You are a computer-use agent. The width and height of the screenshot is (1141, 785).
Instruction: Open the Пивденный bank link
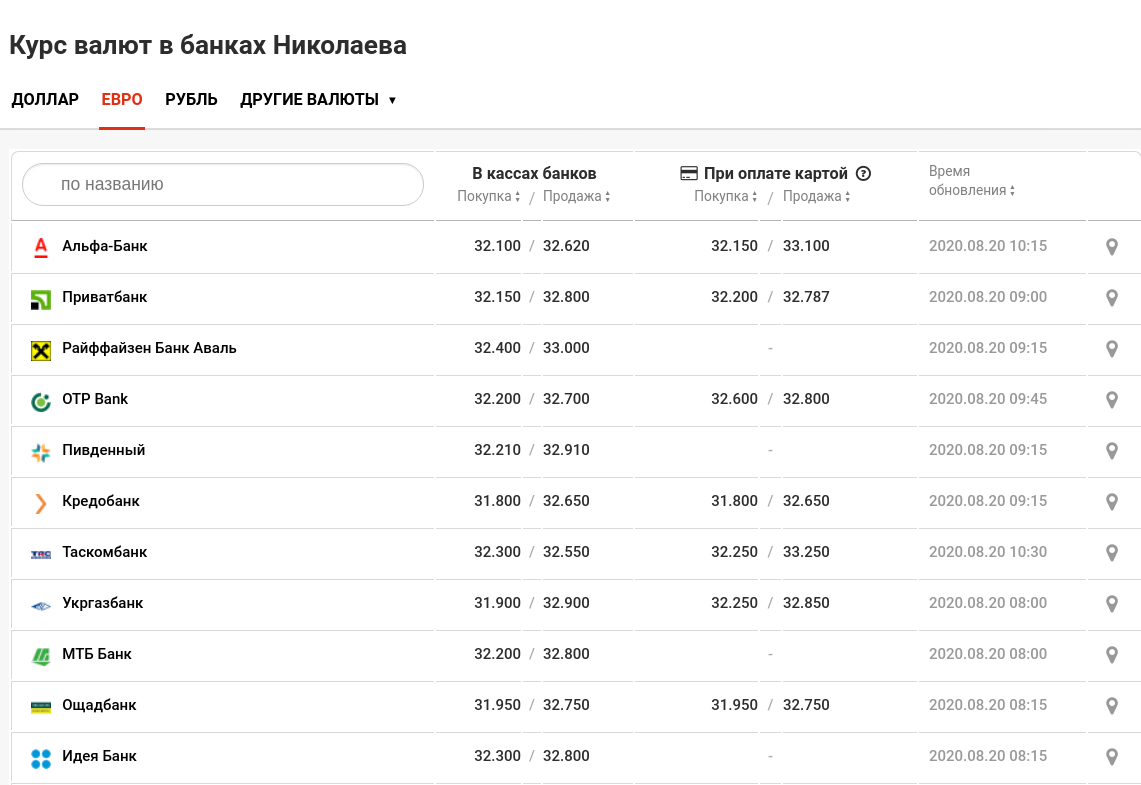click(104, 450)
